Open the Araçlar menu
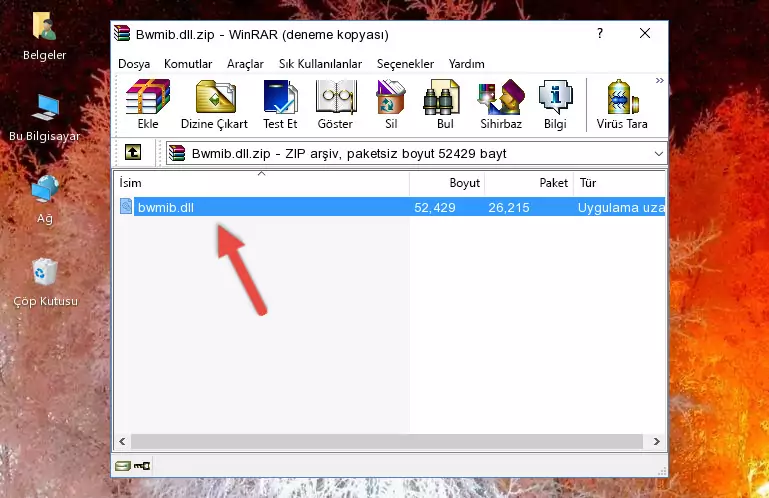769x498 pixels. (245, 64)
